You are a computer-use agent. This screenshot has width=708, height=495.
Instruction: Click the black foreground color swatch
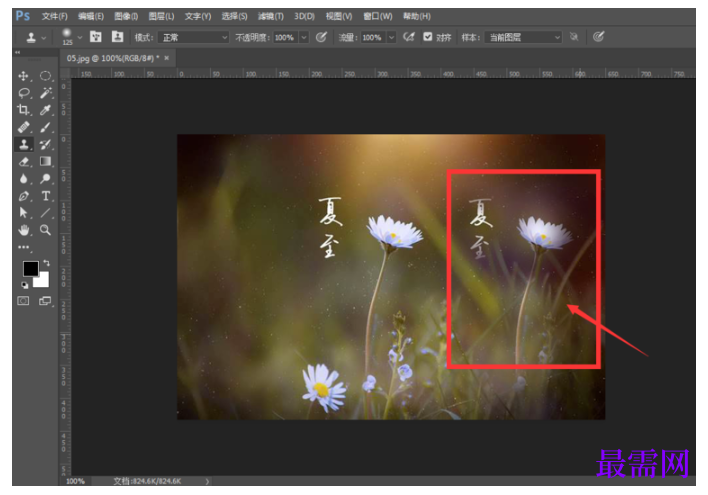click(x=31, y=269)
